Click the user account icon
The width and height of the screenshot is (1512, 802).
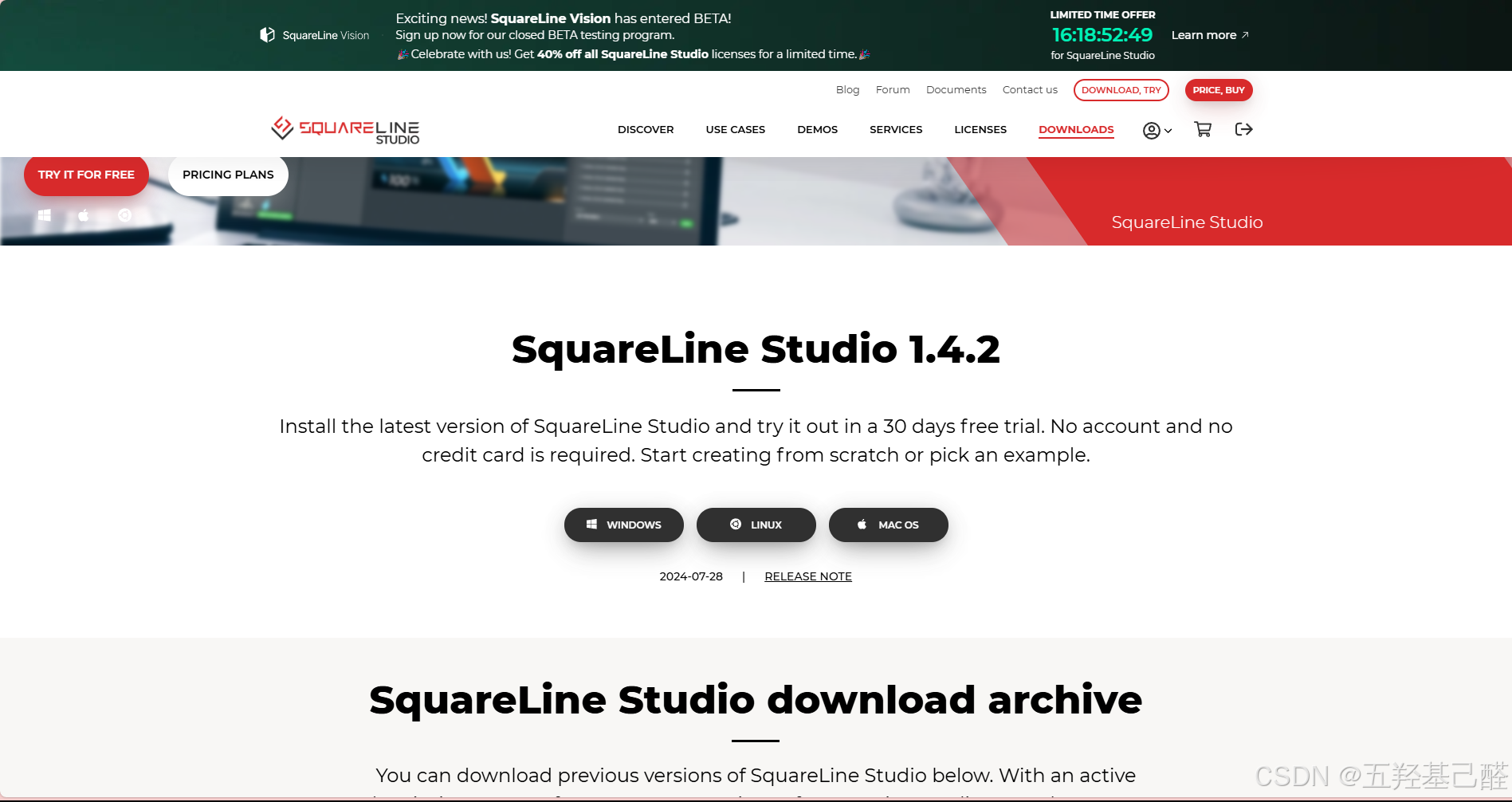pyautogui.click(x=1150, y=130)
